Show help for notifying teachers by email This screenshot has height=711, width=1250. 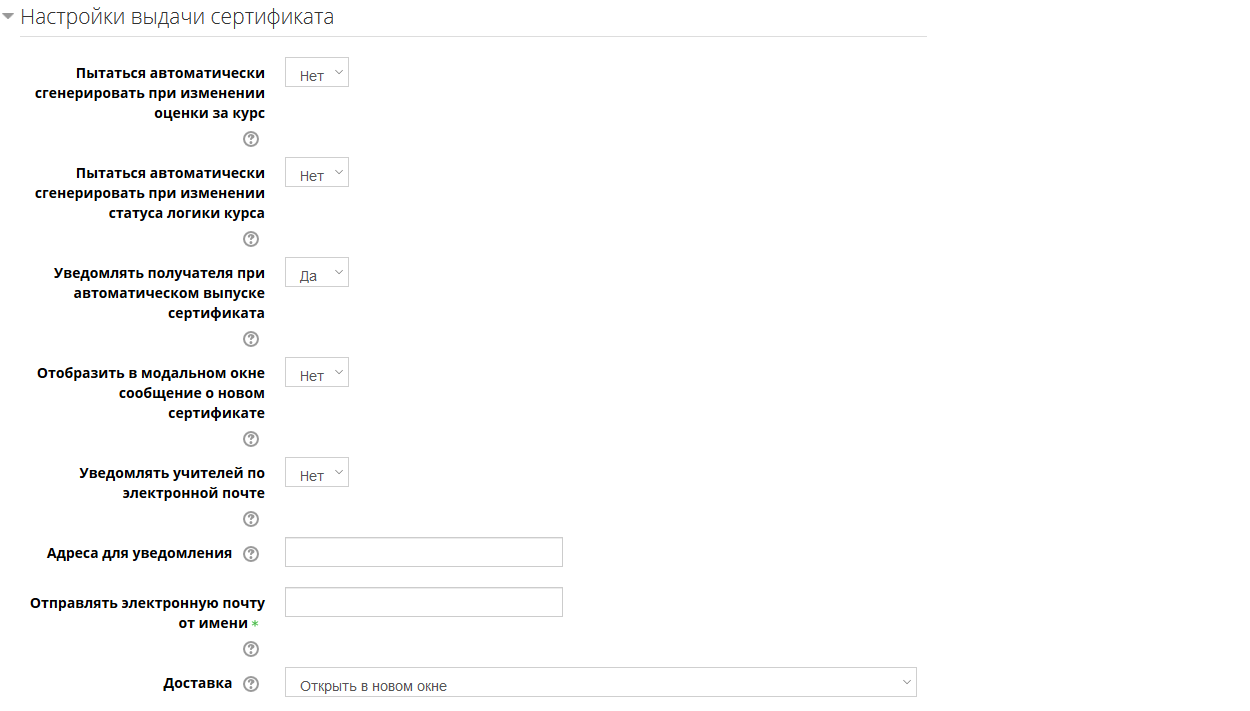pos(251,519)
